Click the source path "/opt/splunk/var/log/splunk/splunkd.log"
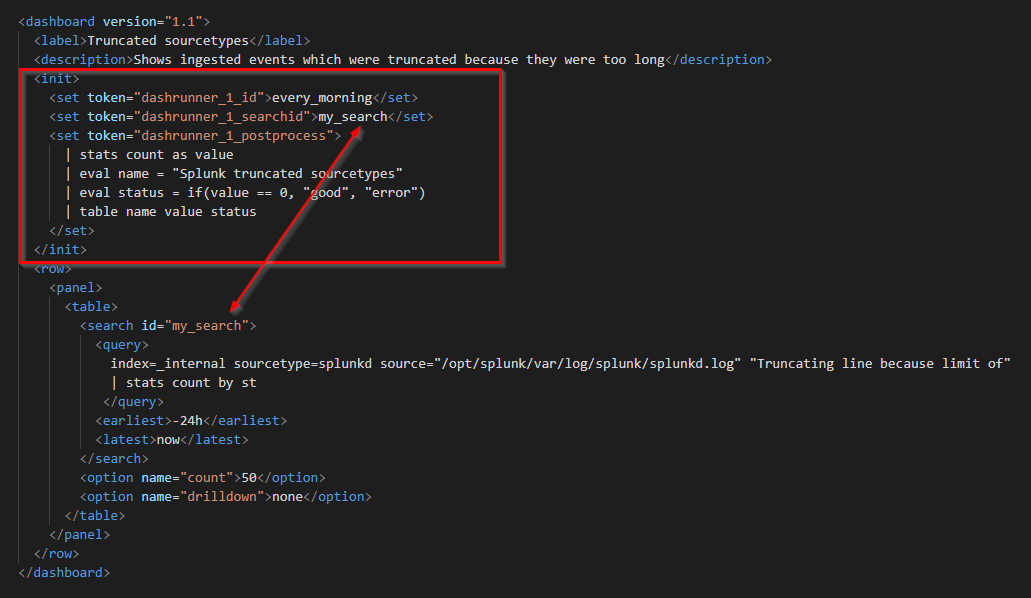The image size is (1031, 598). [588, 364]
